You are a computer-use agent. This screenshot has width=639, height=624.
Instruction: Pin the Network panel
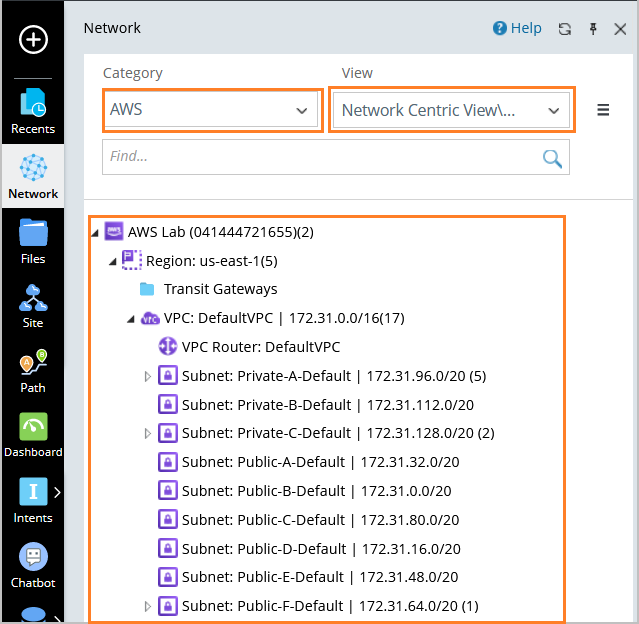593,29
